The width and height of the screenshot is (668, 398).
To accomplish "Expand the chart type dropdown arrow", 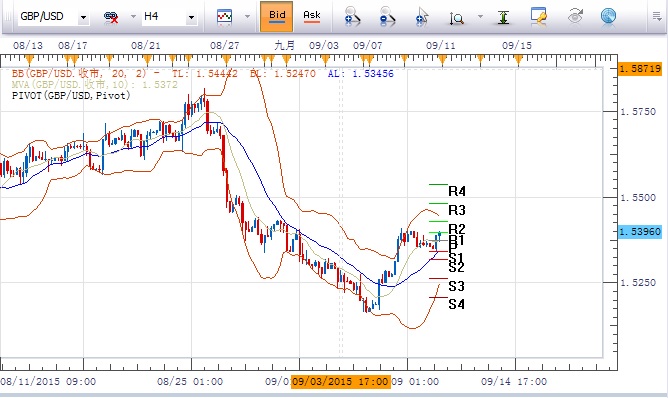I will coord(248,17).
